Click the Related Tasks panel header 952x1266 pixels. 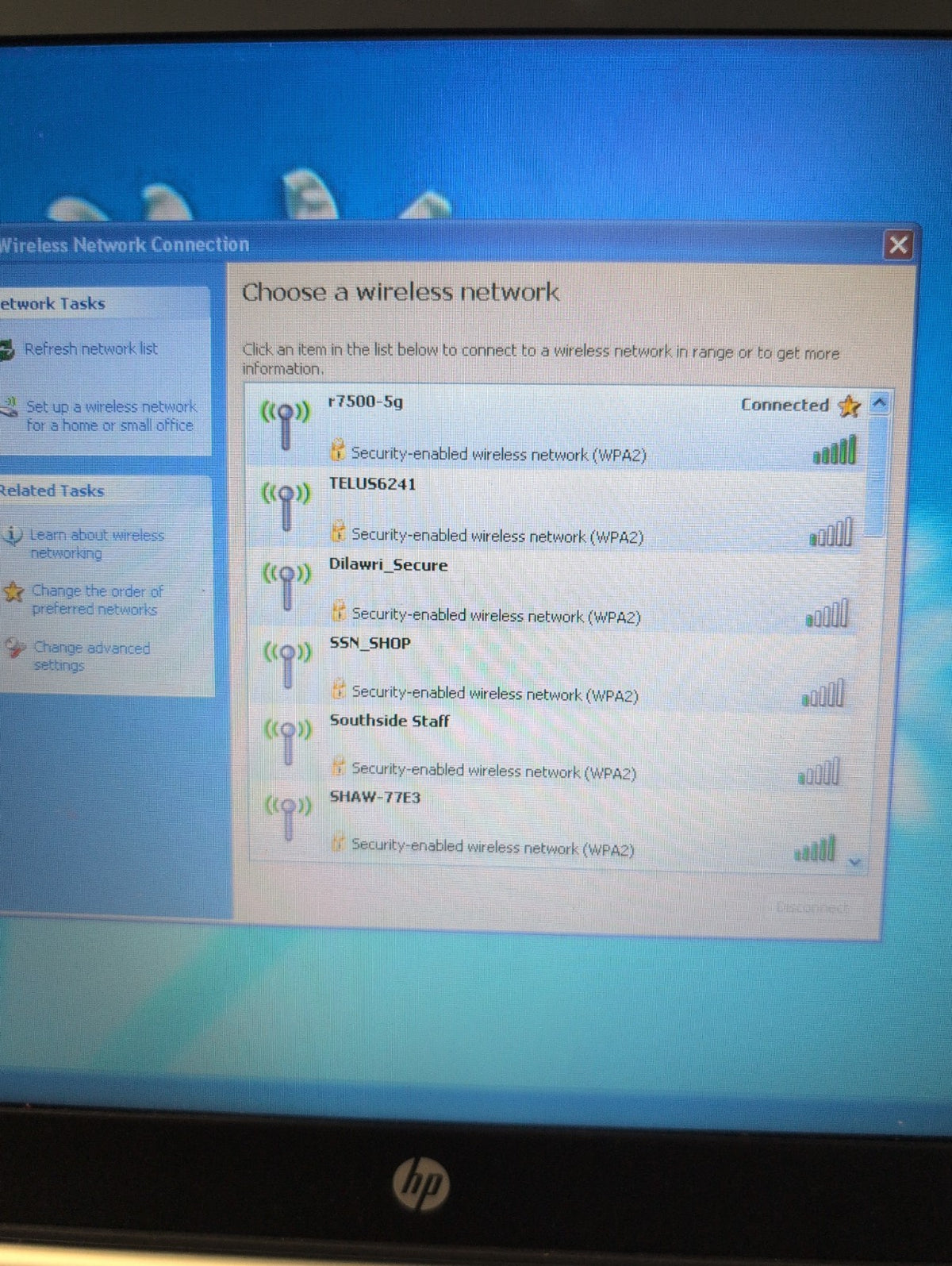[x=105, y=491]
